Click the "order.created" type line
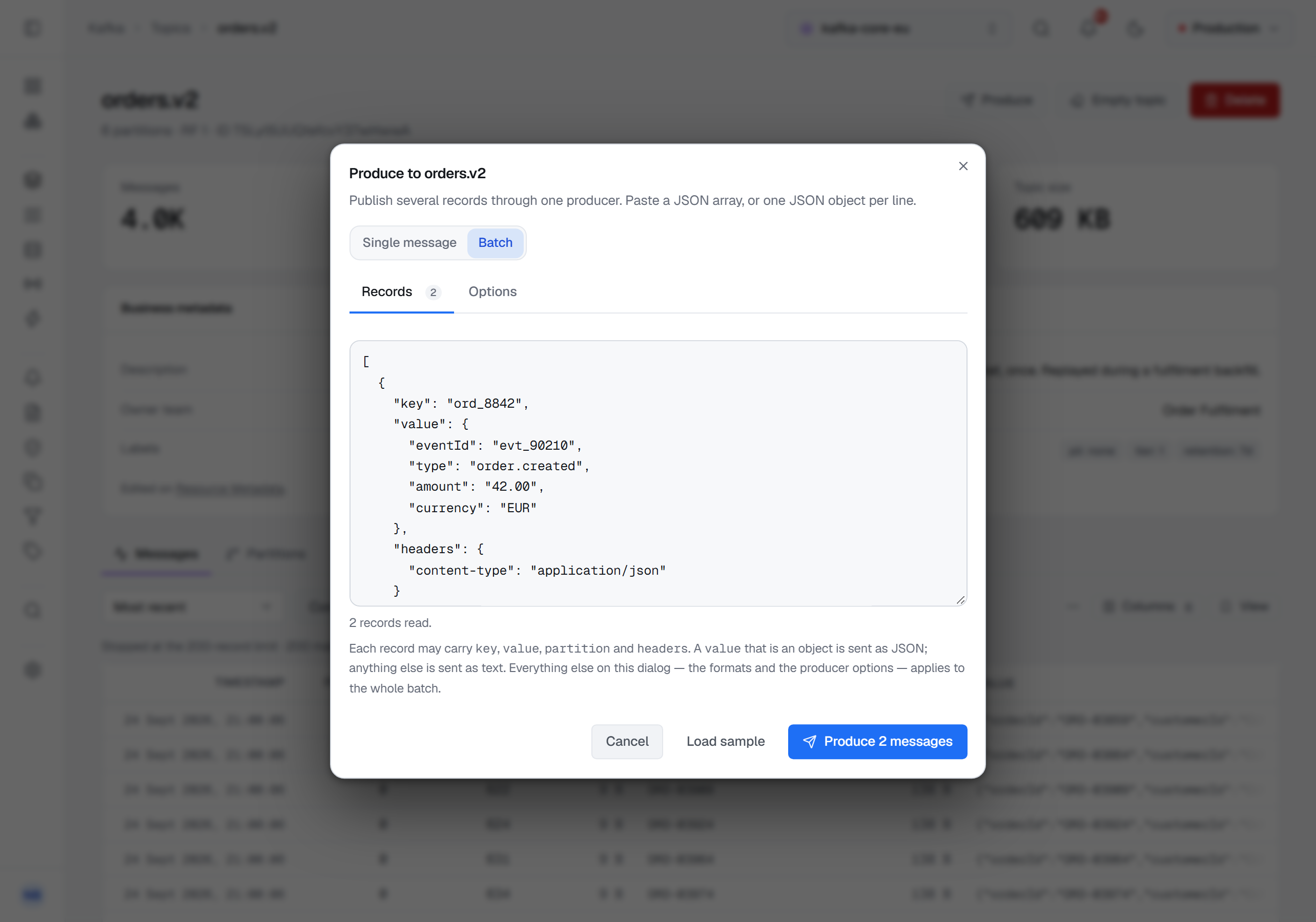Viewport: 1316px width, 922px height. pyautogui.click(x=499, y=466)
